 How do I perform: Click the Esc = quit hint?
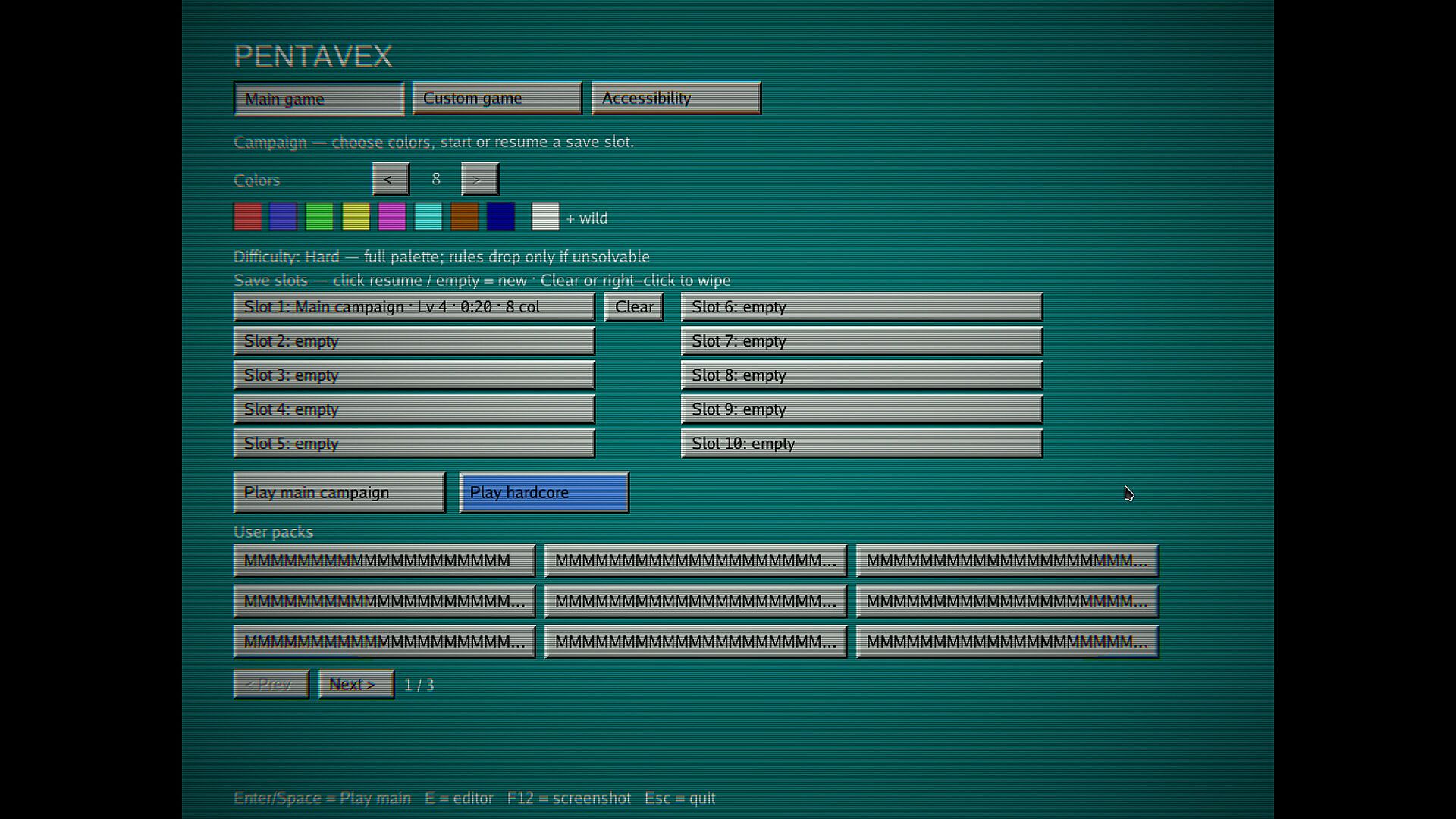(680, 799)
